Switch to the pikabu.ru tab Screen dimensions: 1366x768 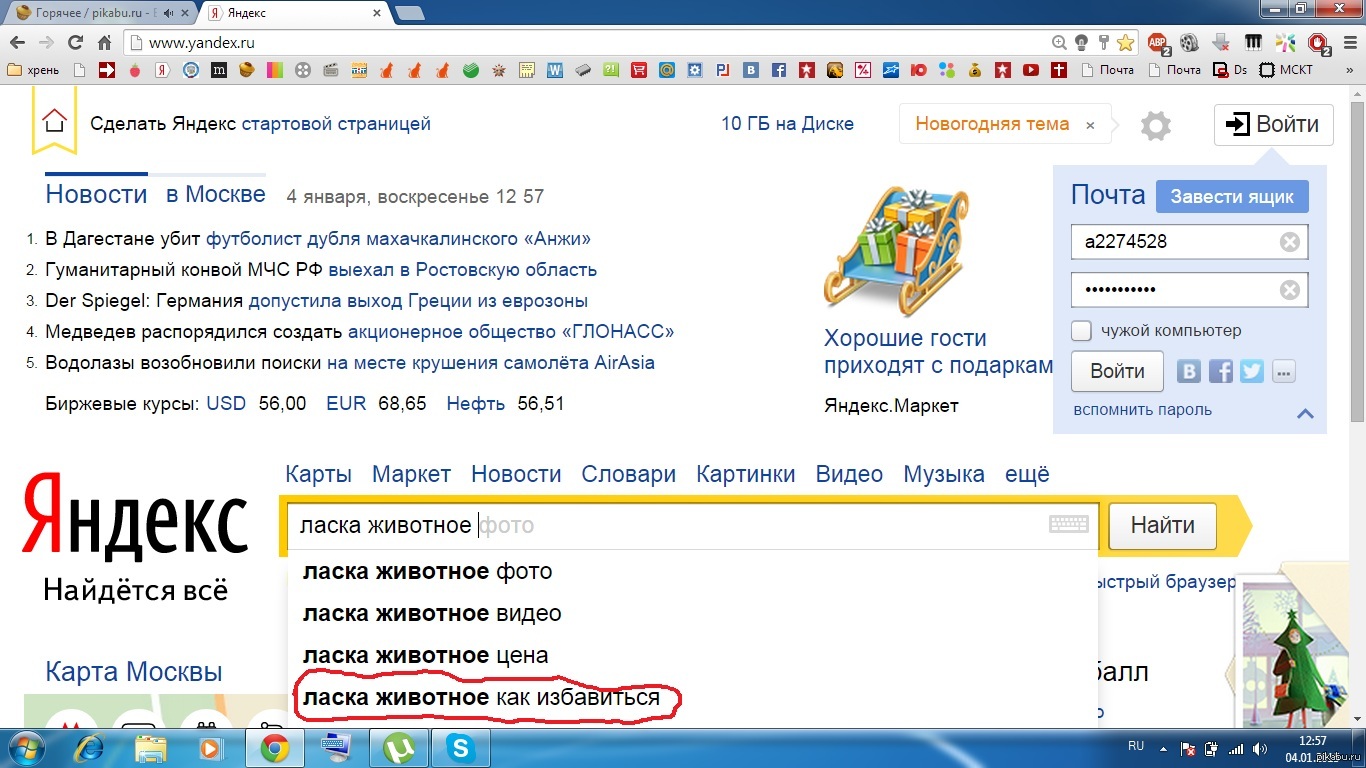[96, 13]
